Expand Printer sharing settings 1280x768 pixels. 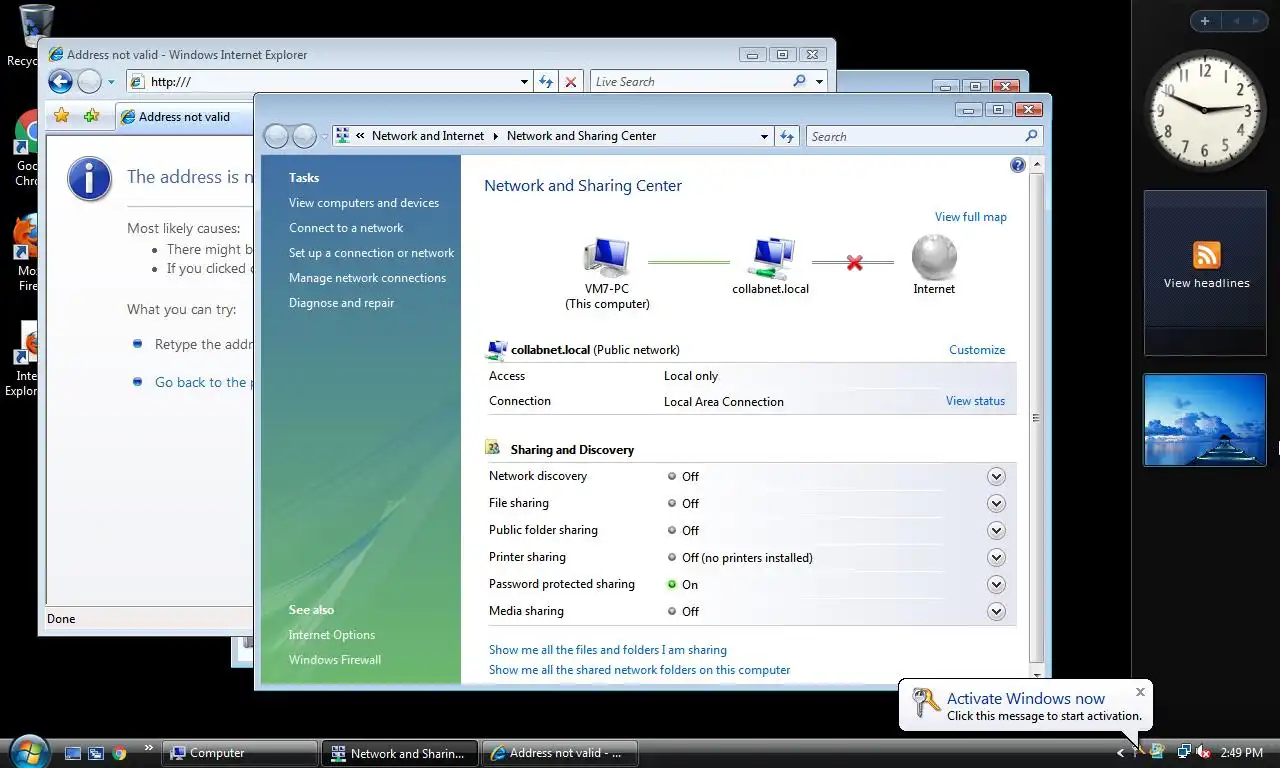(x=996, y=558)
